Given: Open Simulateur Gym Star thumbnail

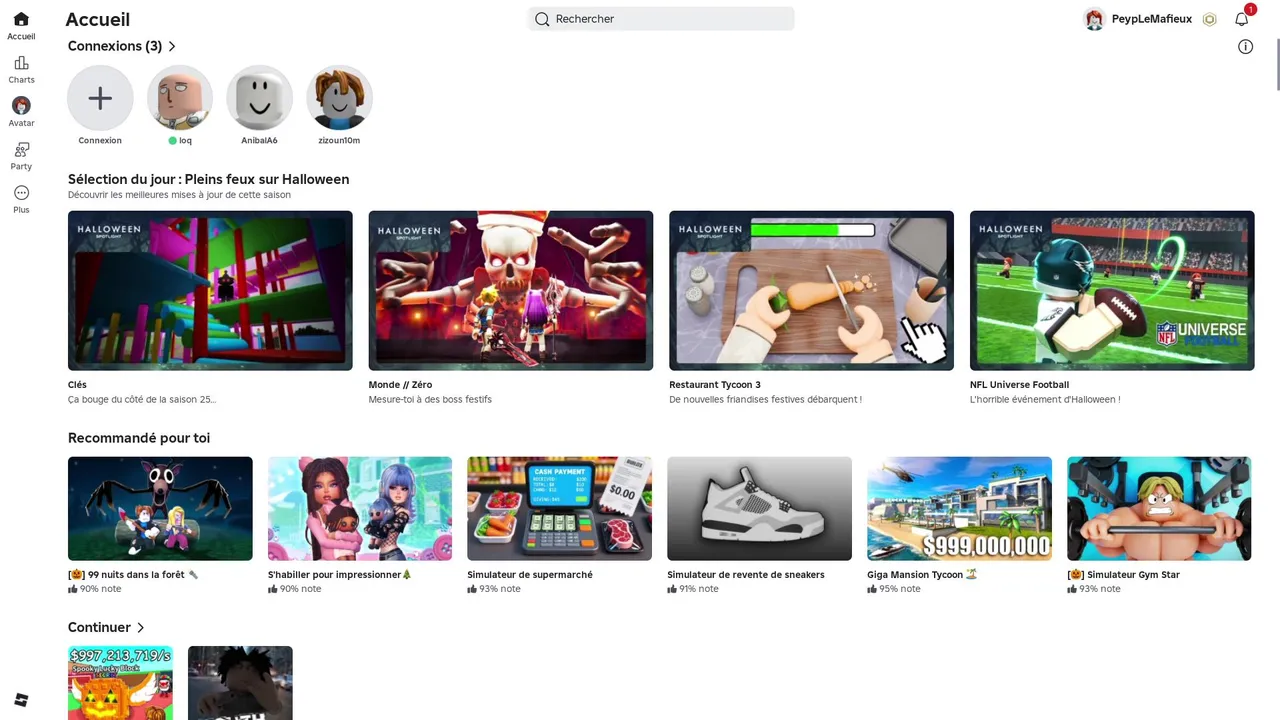Looking at the screenshot, I should pyautogui.click(x=1159, y=508).
